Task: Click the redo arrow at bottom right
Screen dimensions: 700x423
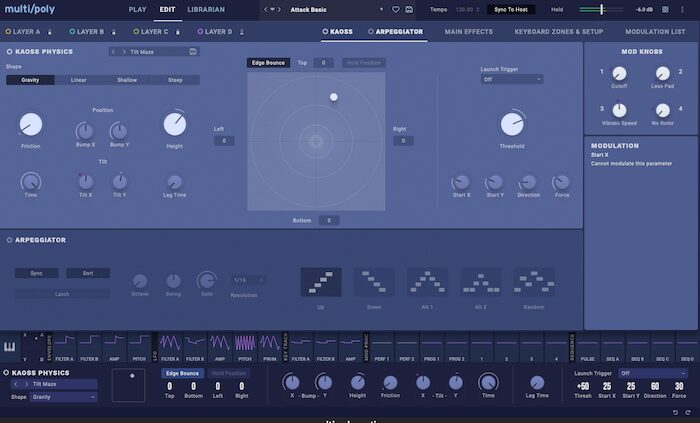Action: point(688,412)
